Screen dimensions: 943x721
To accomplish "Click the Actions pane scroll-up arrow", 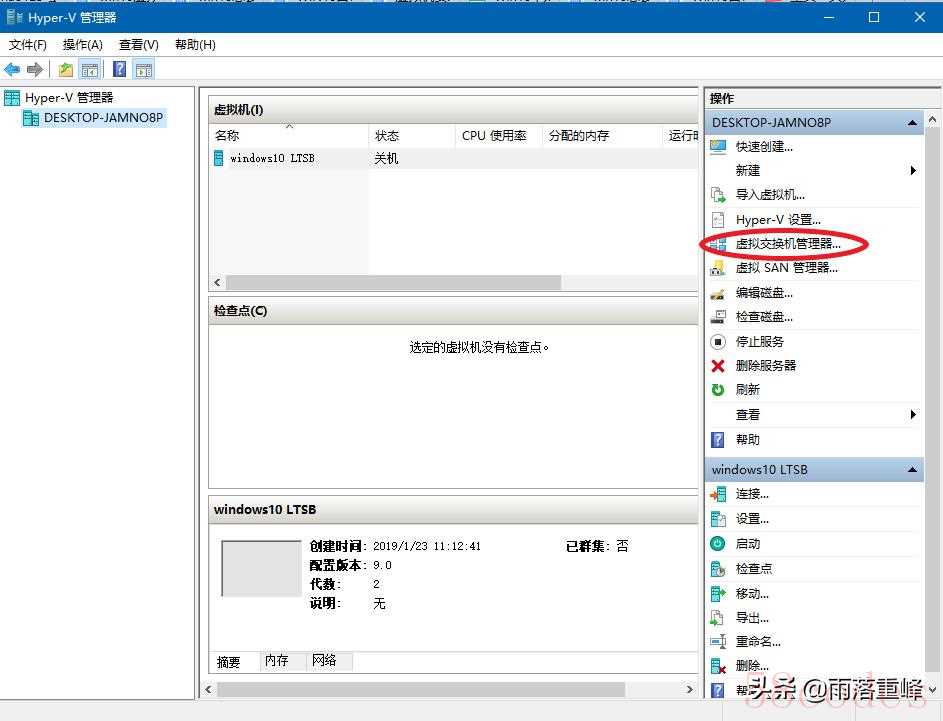I will pyautogui.click(x=932, y=120).
